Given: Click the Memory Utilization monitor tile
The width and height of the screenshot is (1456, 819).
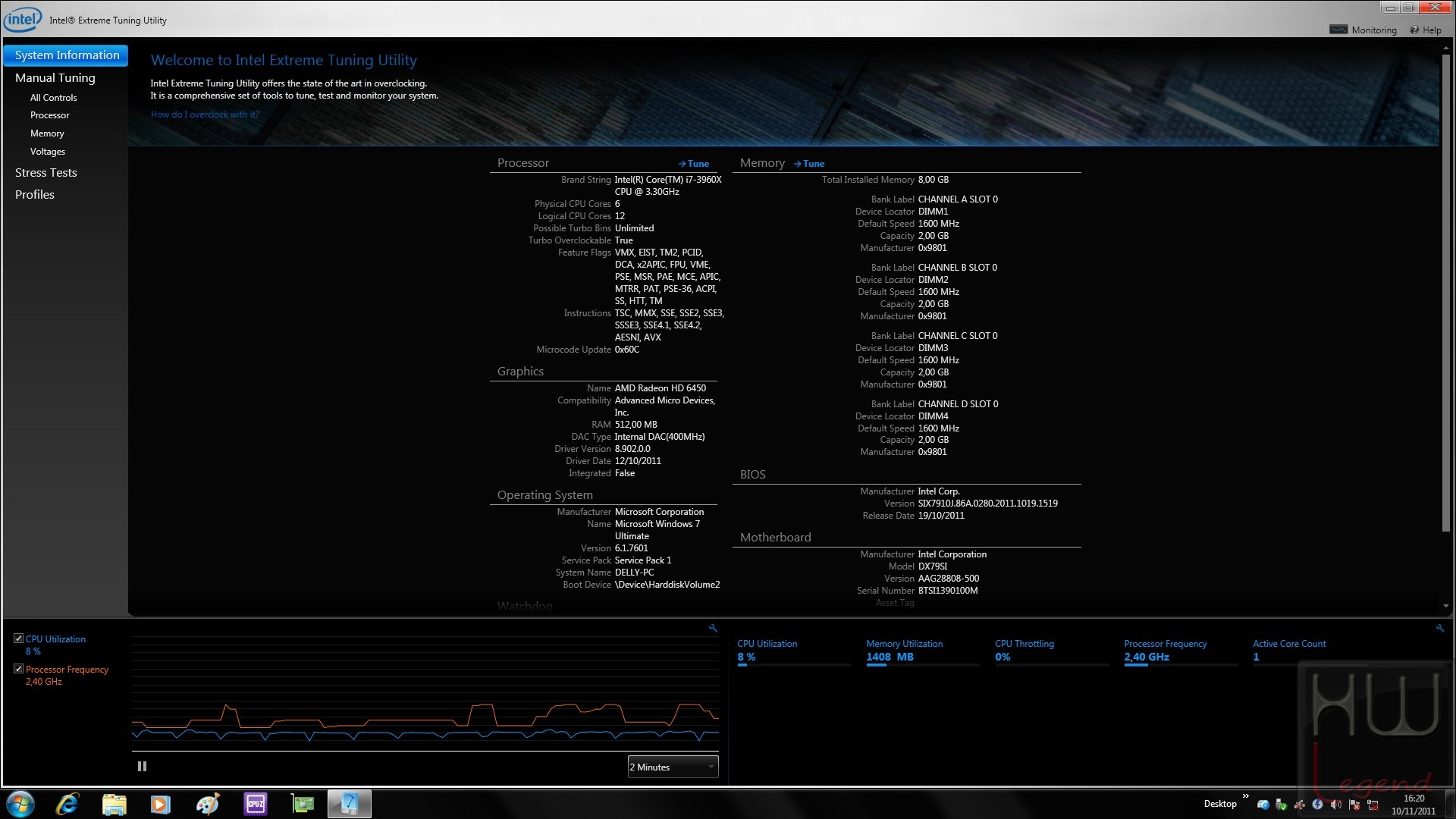Looking at the screenshot, I should click(x=923, y=651).
